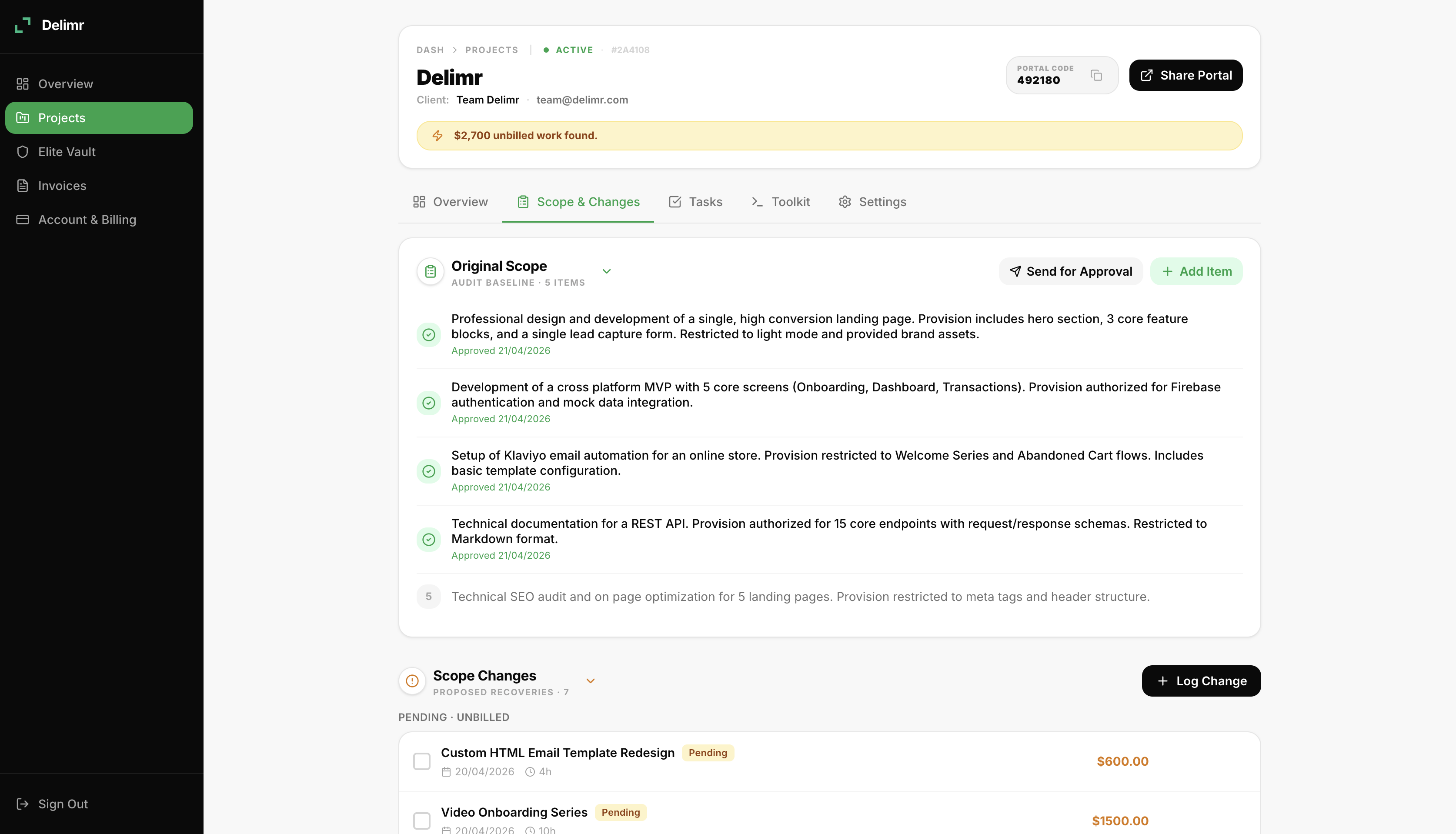Click the copy portal code icon

(1096, 75)
